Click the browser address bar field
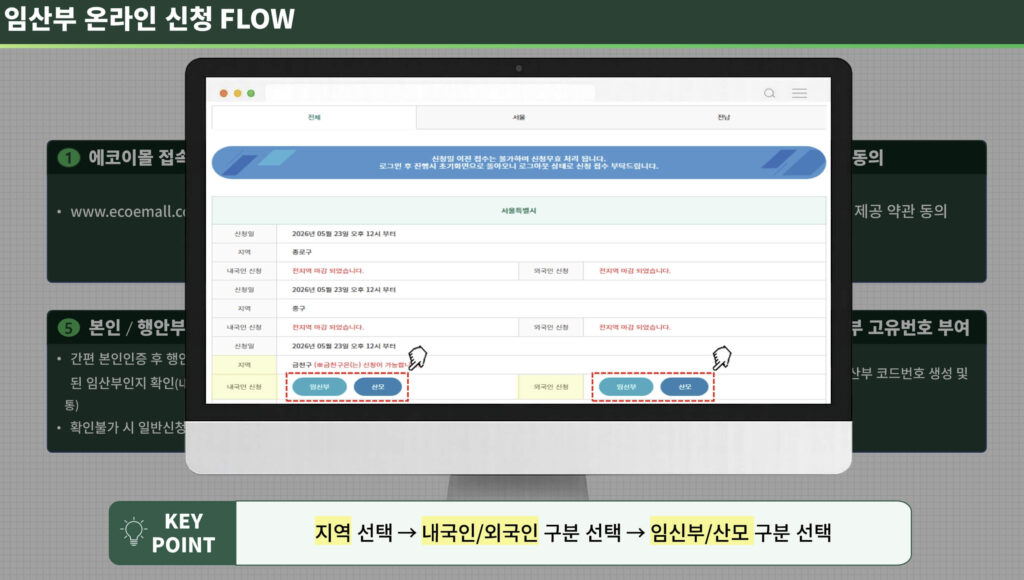Screen dimensions: 1024x580 coord(430,93)
